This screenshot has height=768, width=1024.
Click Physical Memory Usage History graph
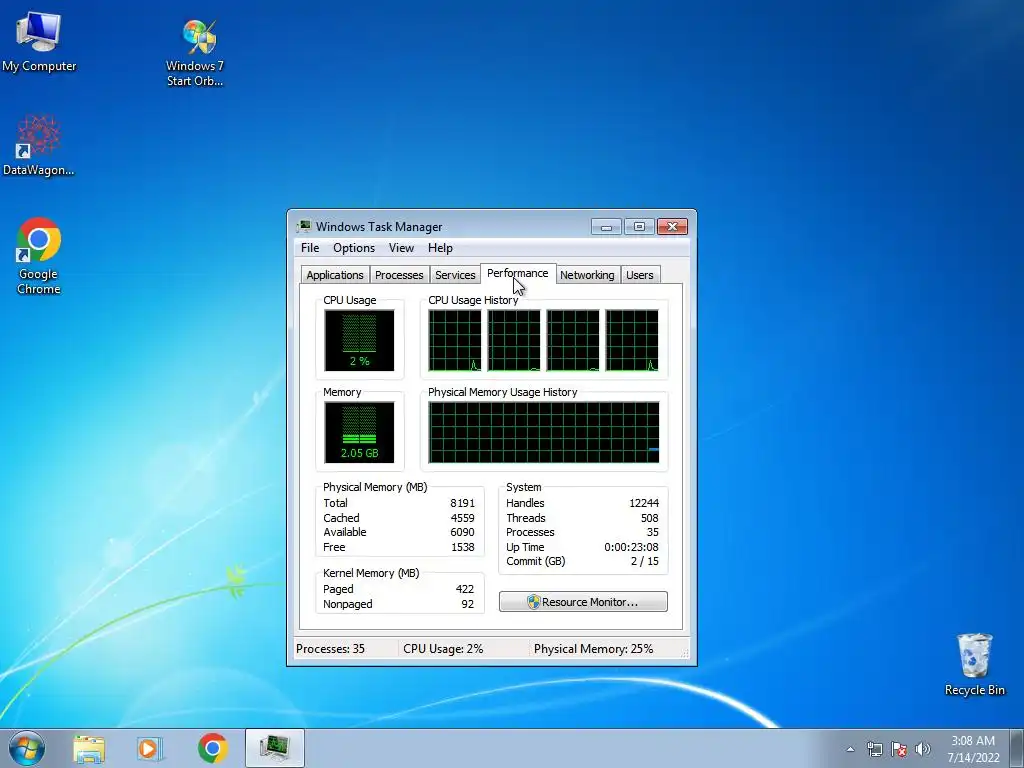click(543, 432)
